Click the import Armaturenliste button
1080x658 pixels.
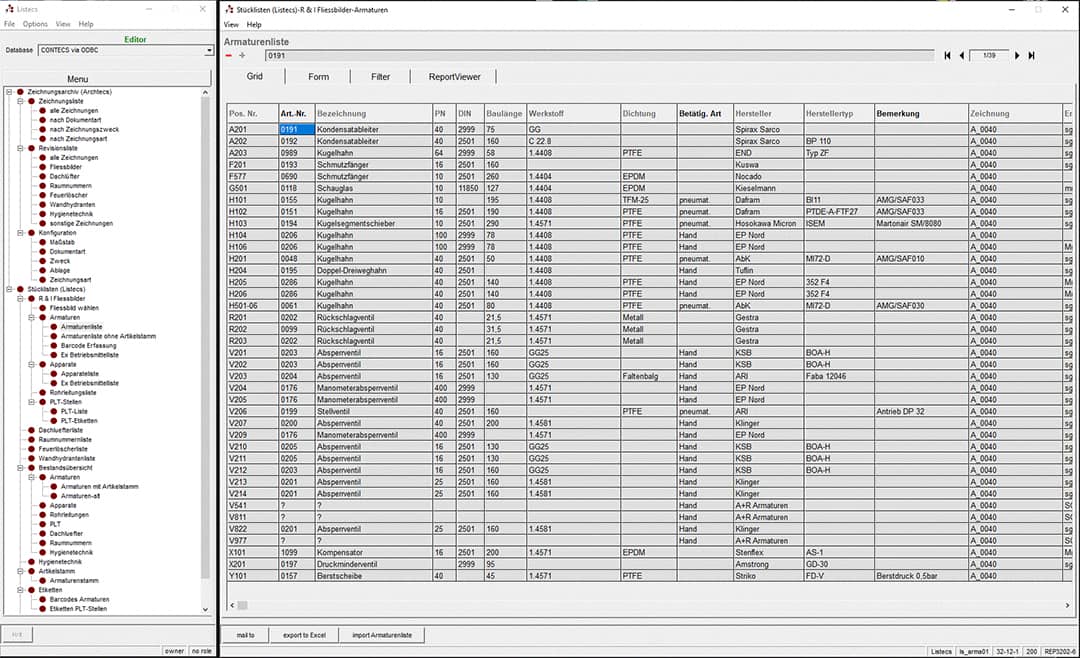(x=382, y=635)
